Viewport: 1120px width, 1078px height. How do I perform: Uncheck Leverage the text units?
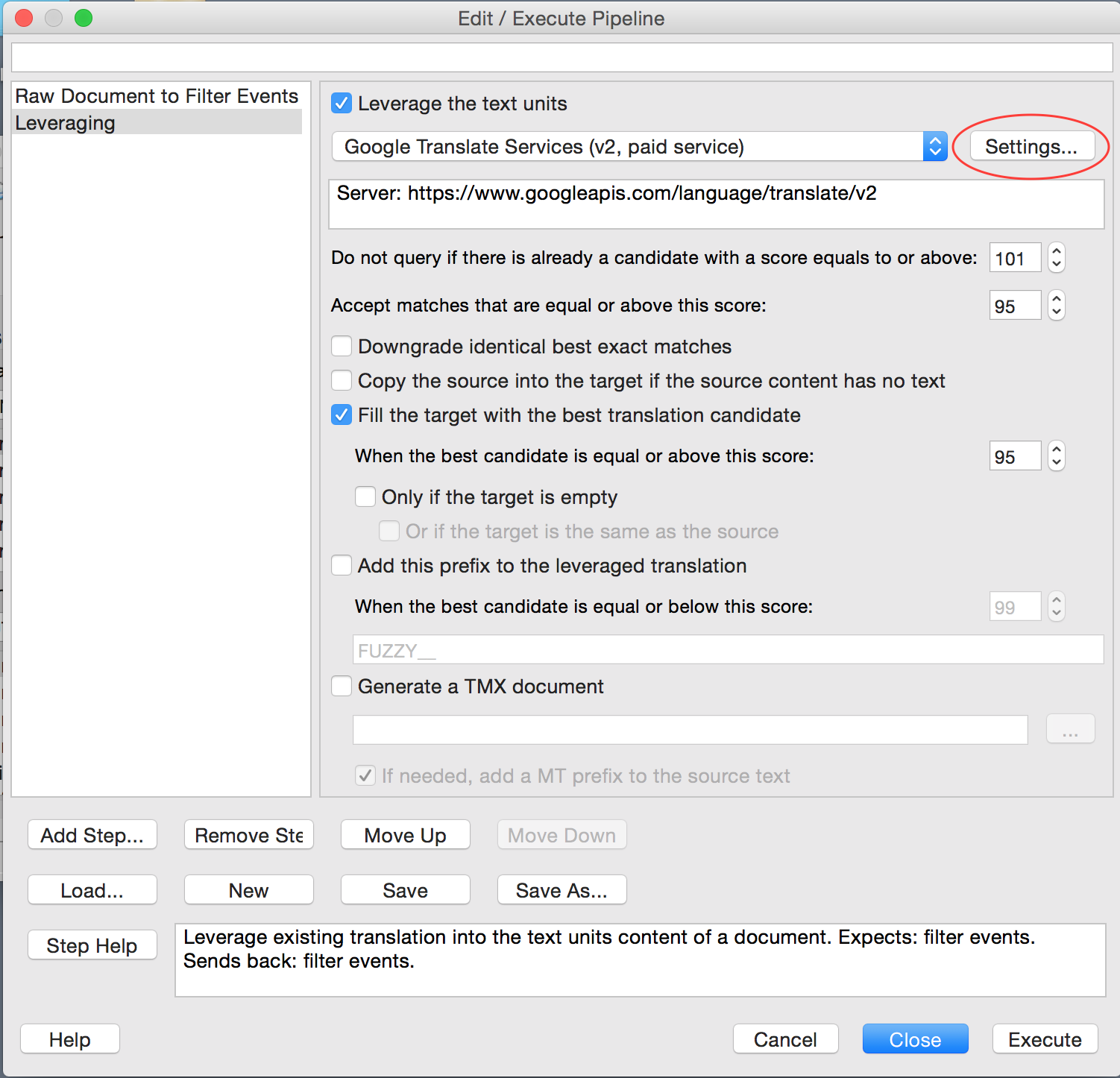(342, 104)
